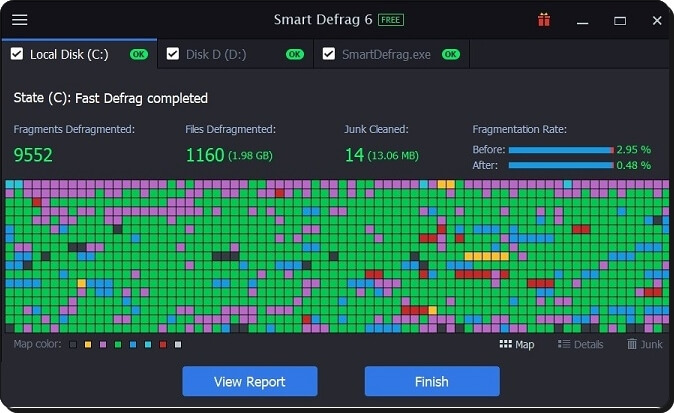The width and height of the screenshot is (674, 413).
Task: Click the Fast Defrag completed state text
Action: coord(141,98)
